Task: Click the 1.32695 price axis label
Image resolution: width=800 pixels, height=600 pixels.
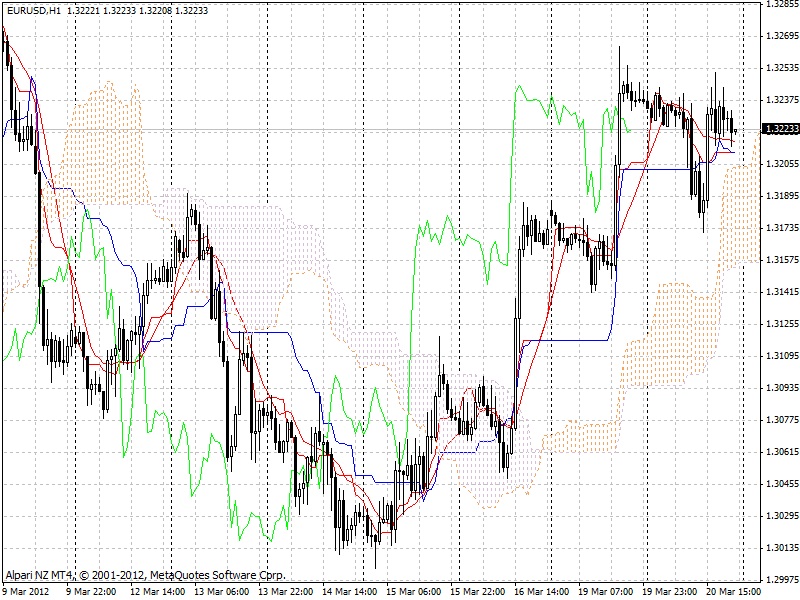Action: click(779, 36)
